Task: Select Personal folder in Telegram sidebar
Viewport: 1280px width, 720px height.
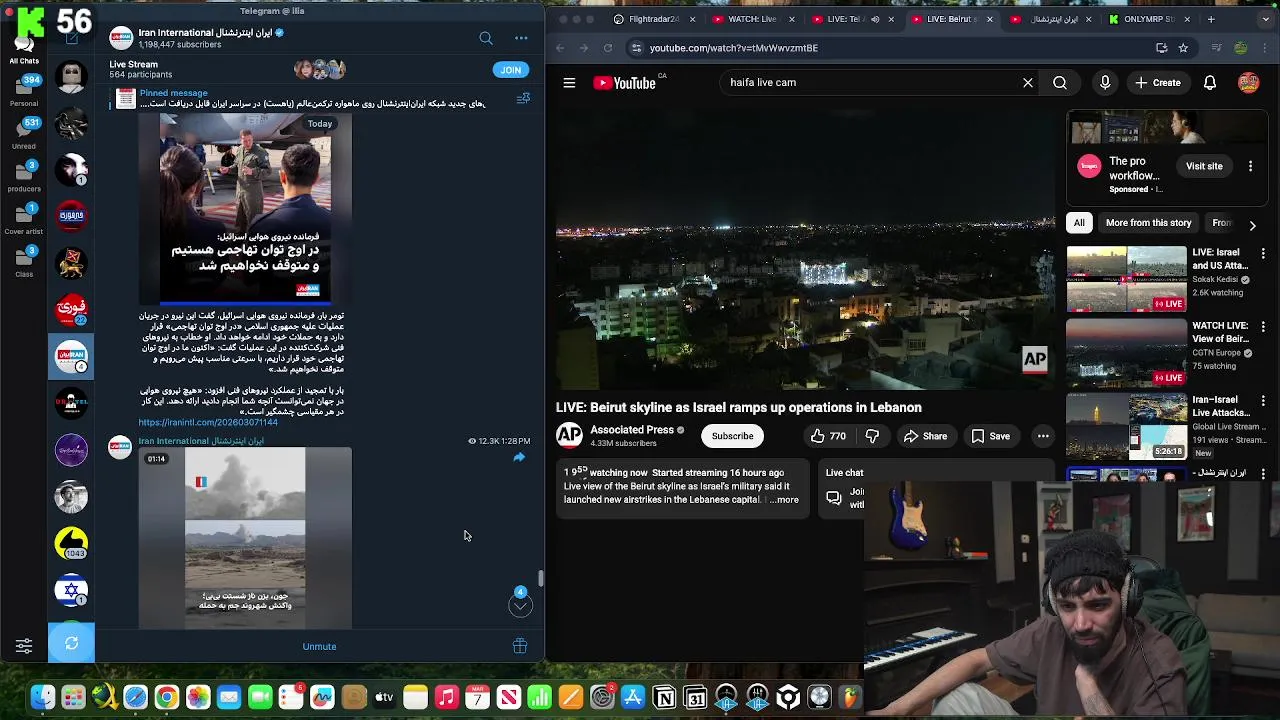Action: 24,90
